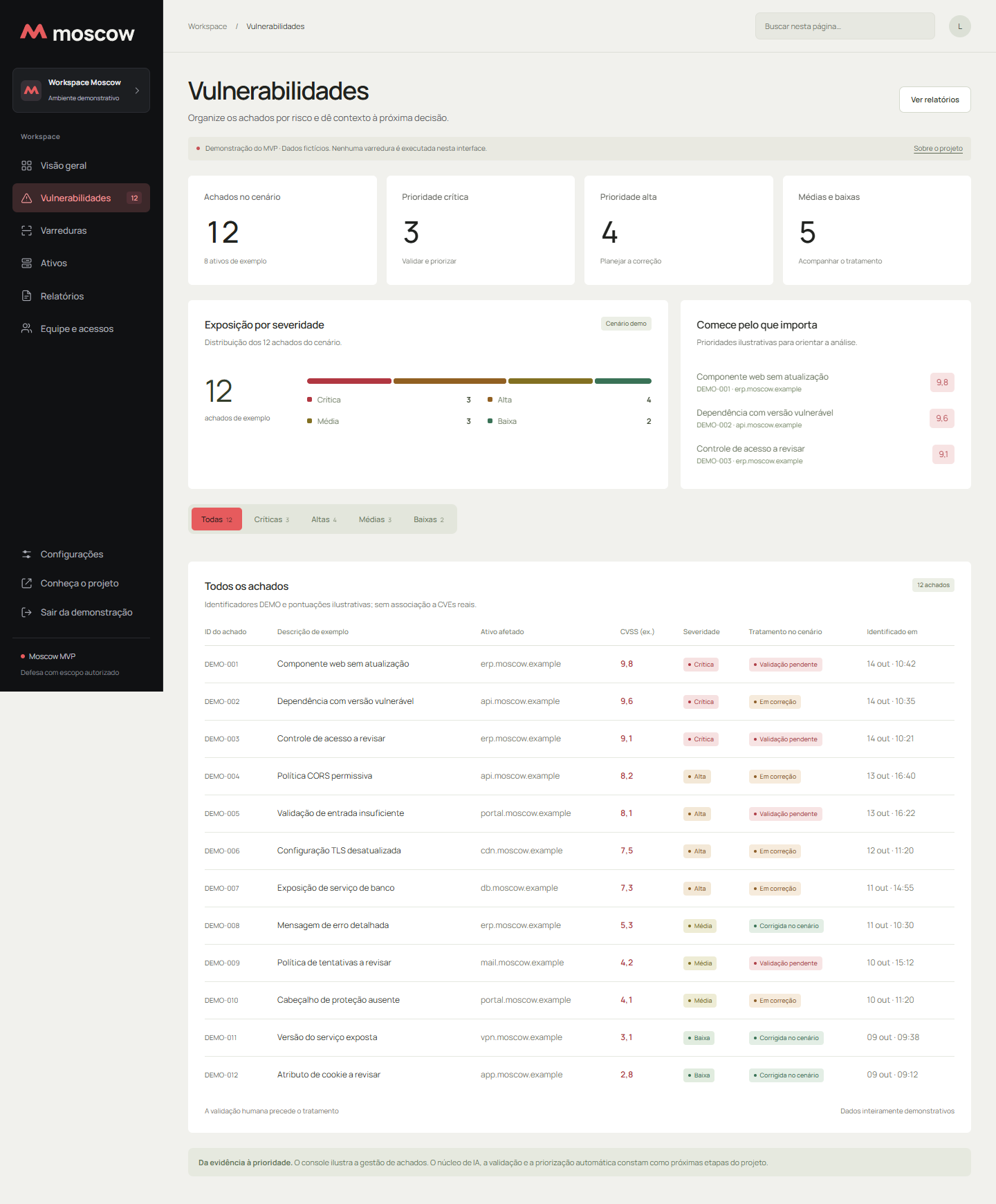The height and width of the screenshot is (1204, 996).
Task: Click the Equipe e acessos people icon
Action: pos(26,328)
